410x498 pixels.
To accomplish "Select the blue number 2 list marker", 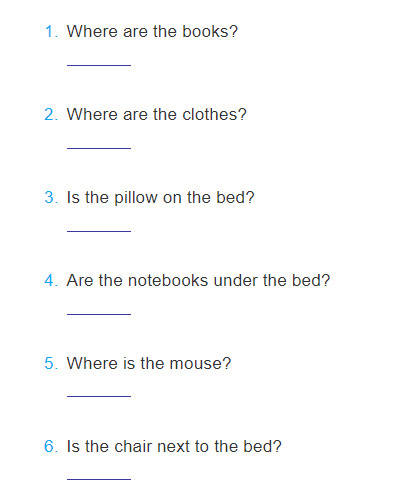I will point(51,115).
